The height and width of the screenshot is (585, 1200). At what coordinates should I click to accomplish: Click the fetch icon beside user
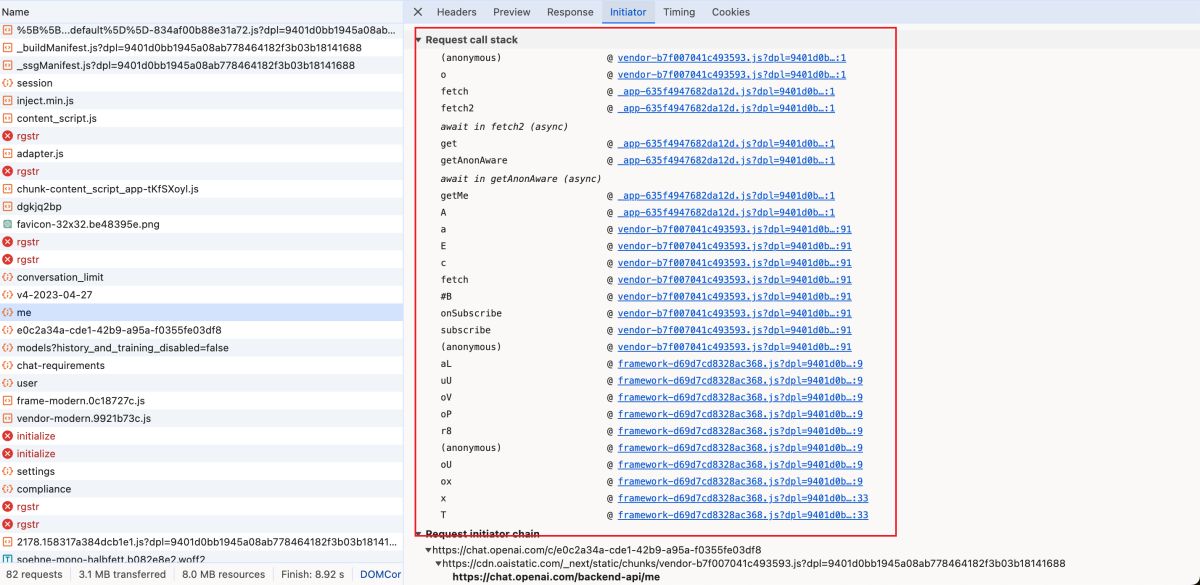click(7, 383)
